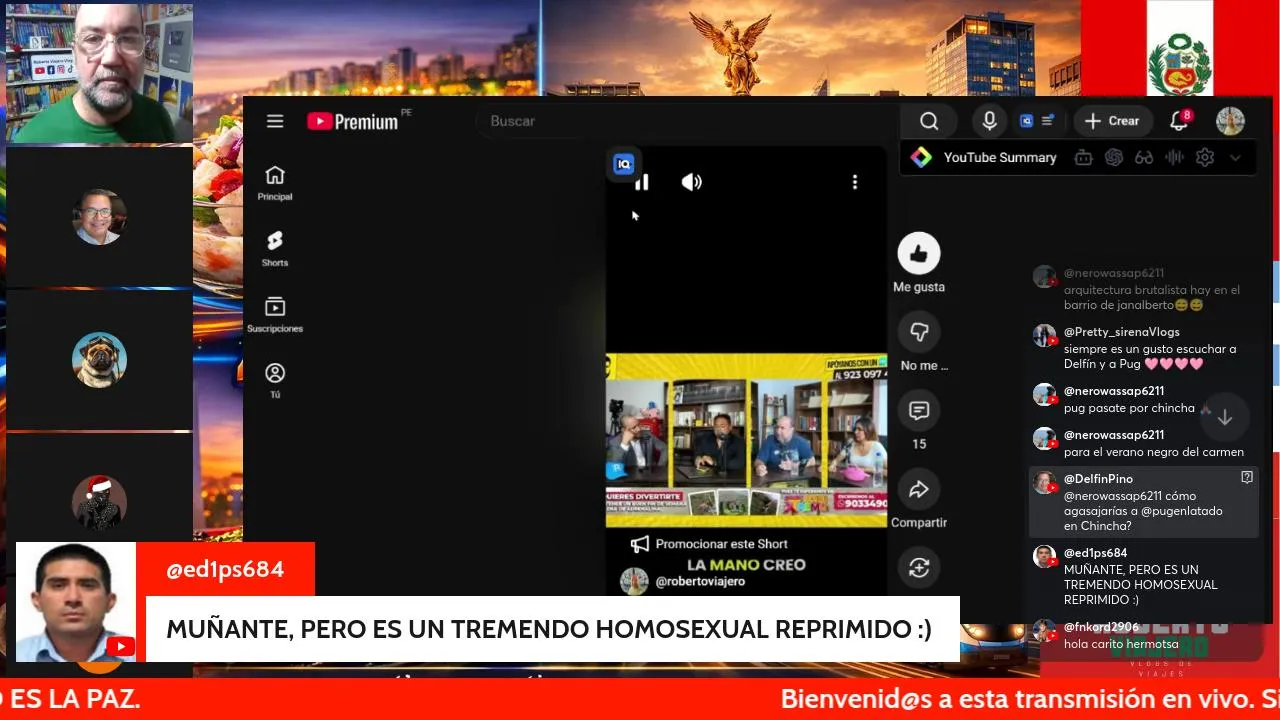Open the Short's three-dot options menu
Viewport: 1280px width, 720px height.
pyautogui.click(x=854, y=182)
